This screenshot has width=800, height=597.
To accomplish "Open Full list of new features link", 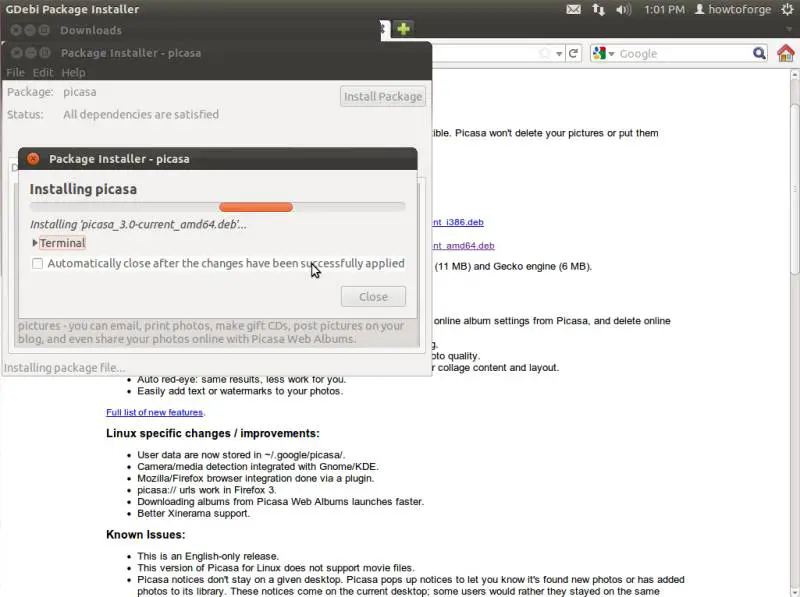I will (155, 412).
